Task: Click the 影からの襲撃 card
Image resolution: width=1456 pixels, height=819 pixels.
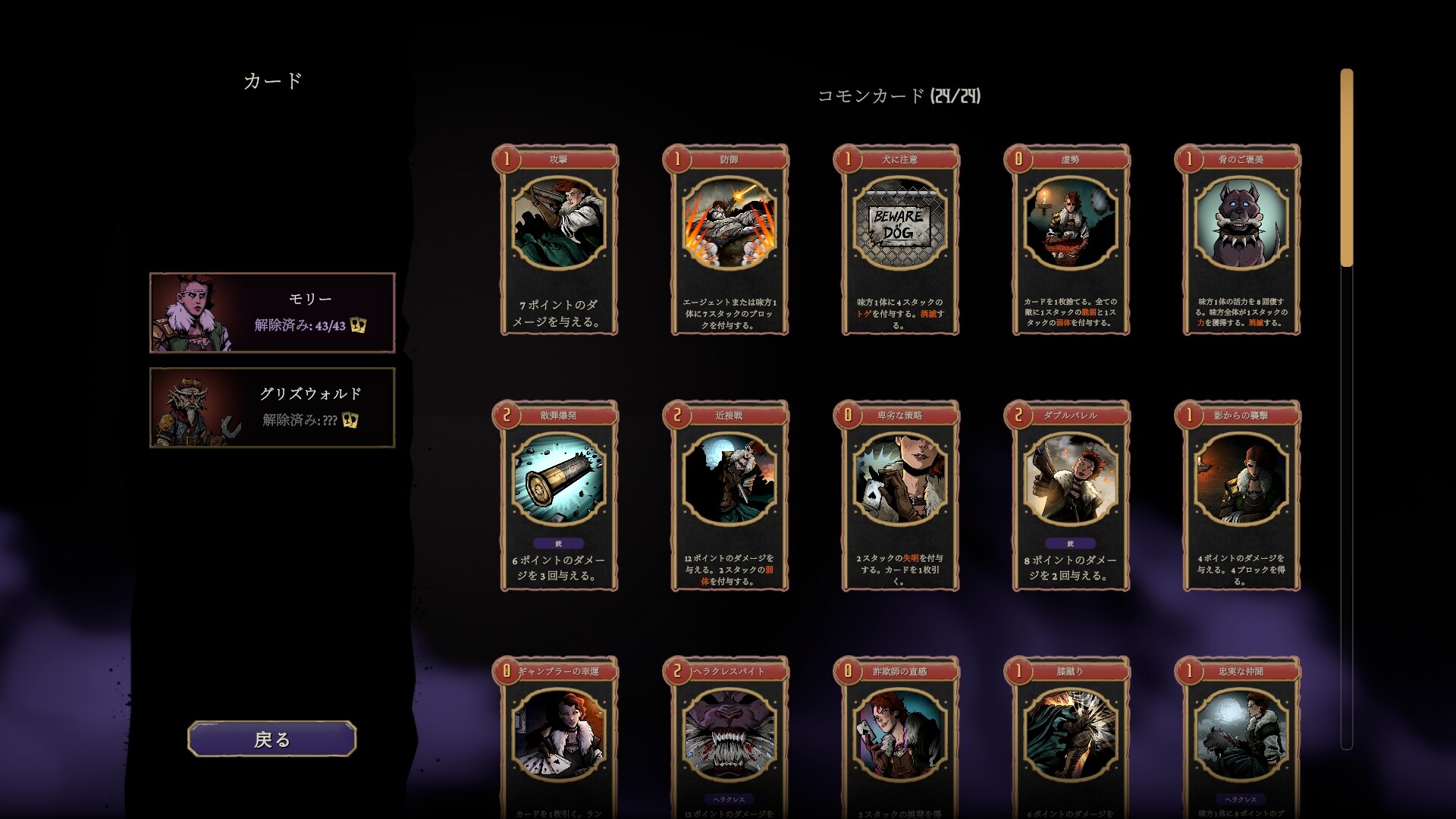Action: 1241,496
